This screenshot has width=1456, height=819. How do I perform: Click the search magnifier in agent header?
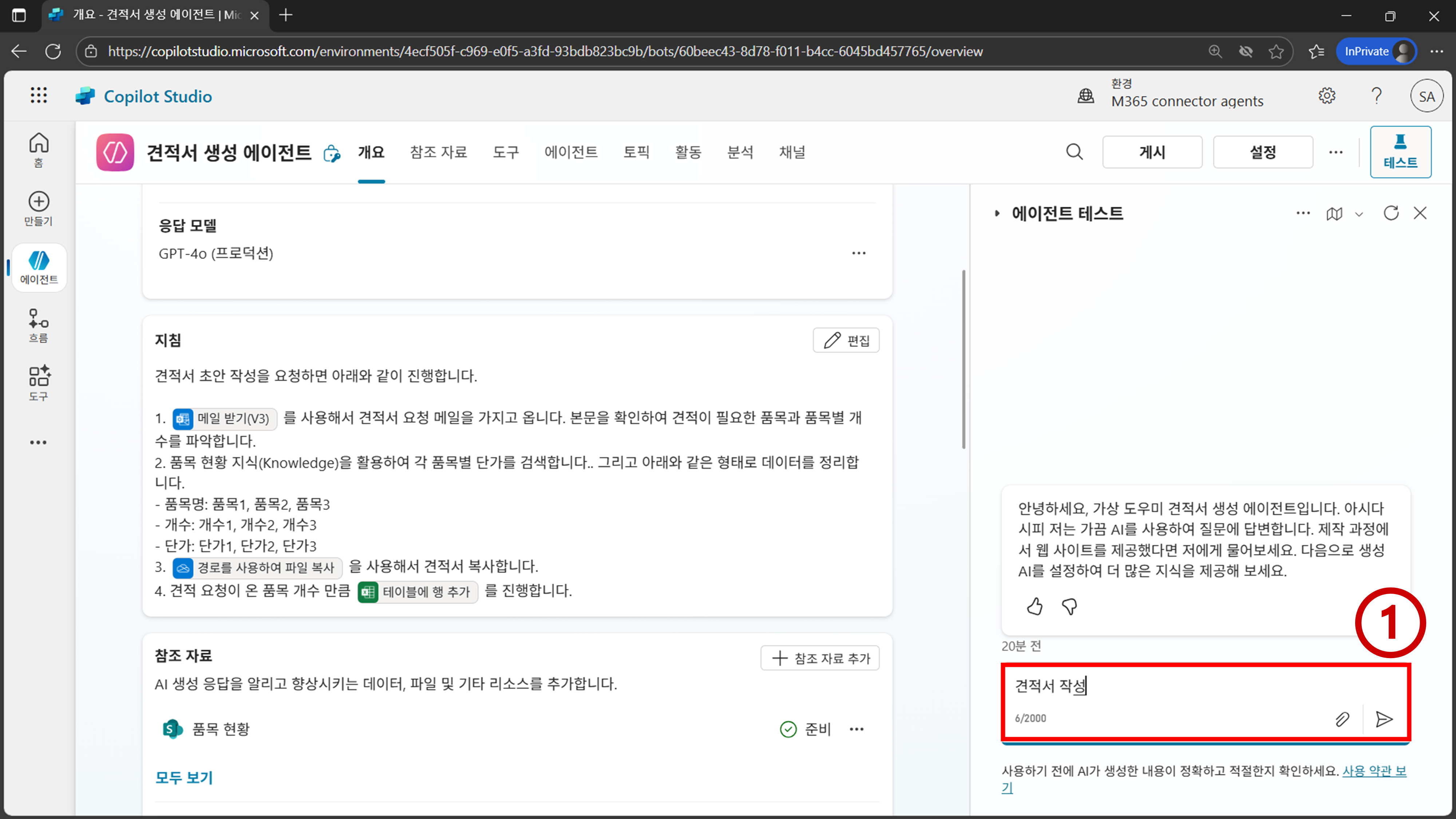click(x=1074, y=152)
